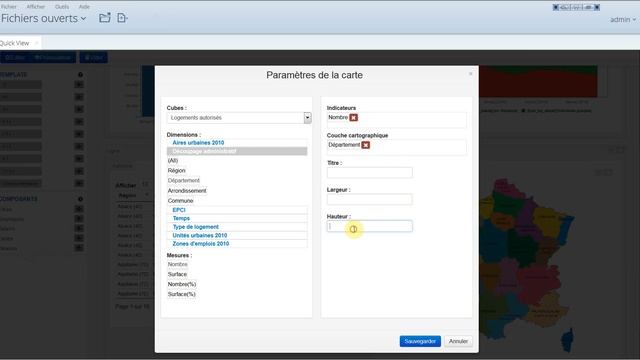Remove Nombre indicator with red X
Image resolution: width=640 pixels, height=360 pixels.
[x=353, y=118]
